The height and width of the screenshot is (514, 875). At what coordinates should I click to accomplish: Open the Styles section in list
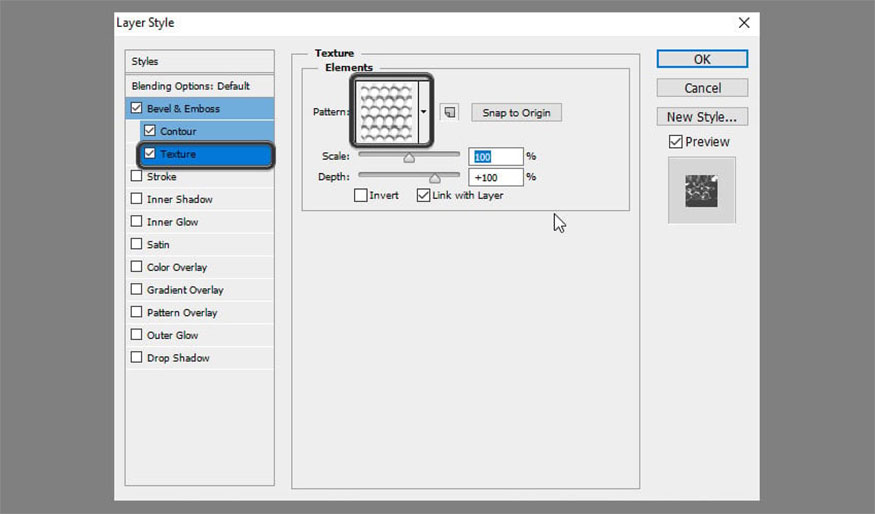(199, 62)
